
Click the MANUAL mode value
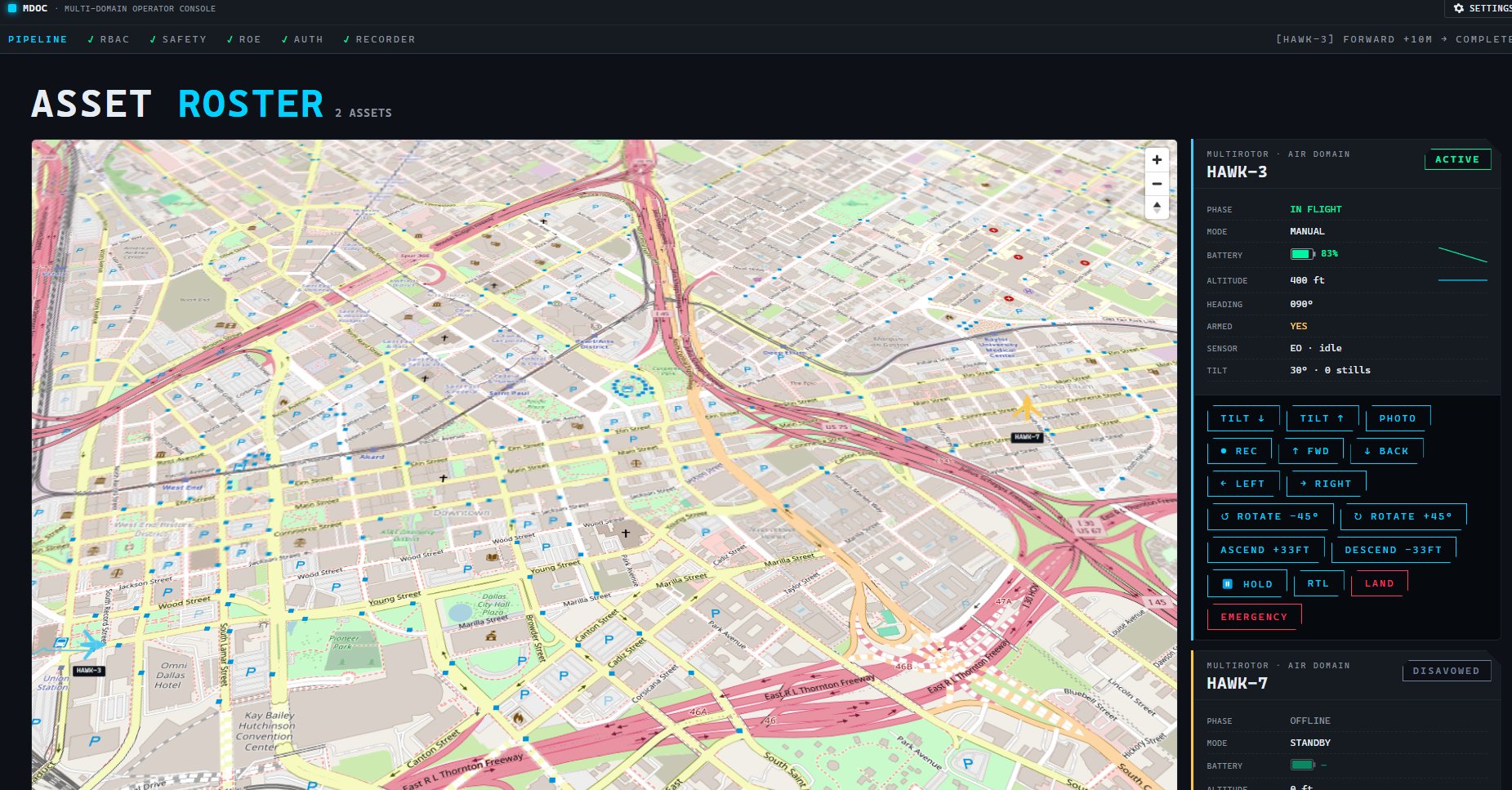tap(1307, 231)
